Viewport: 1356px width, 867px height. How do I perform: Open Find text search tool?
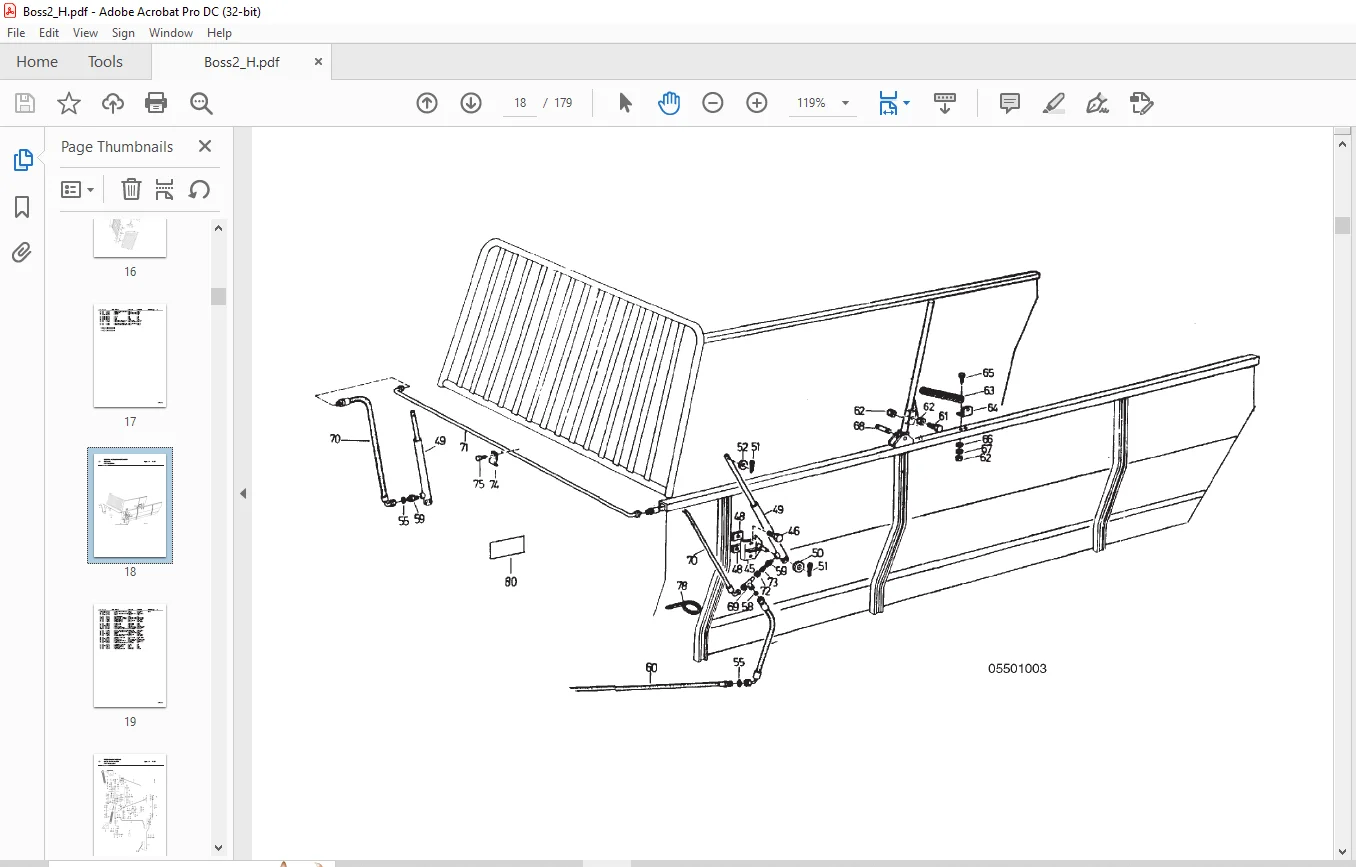(x=201, y=103)
